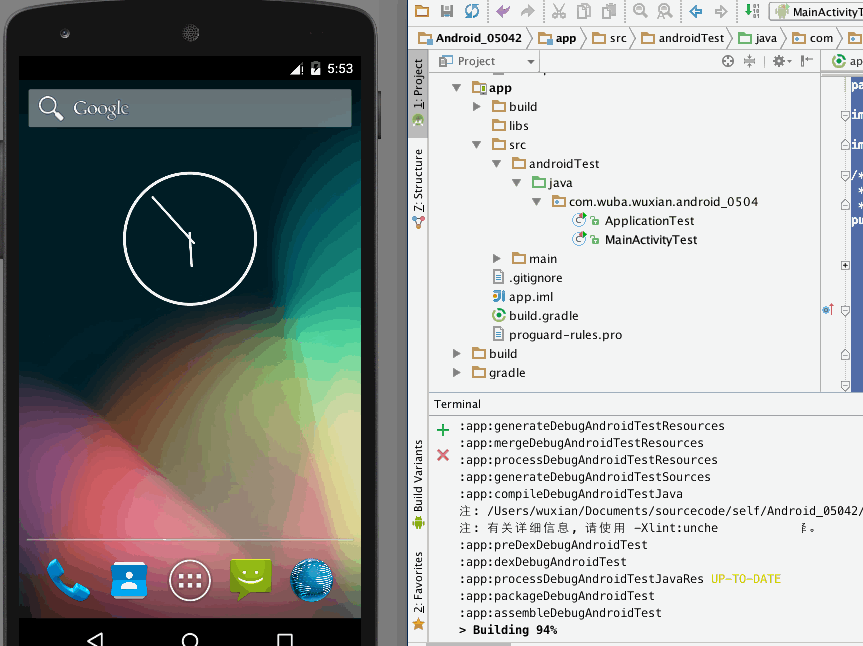Click the androidTest breadcrumb
The image size is (863, 646).
[682, 38]
